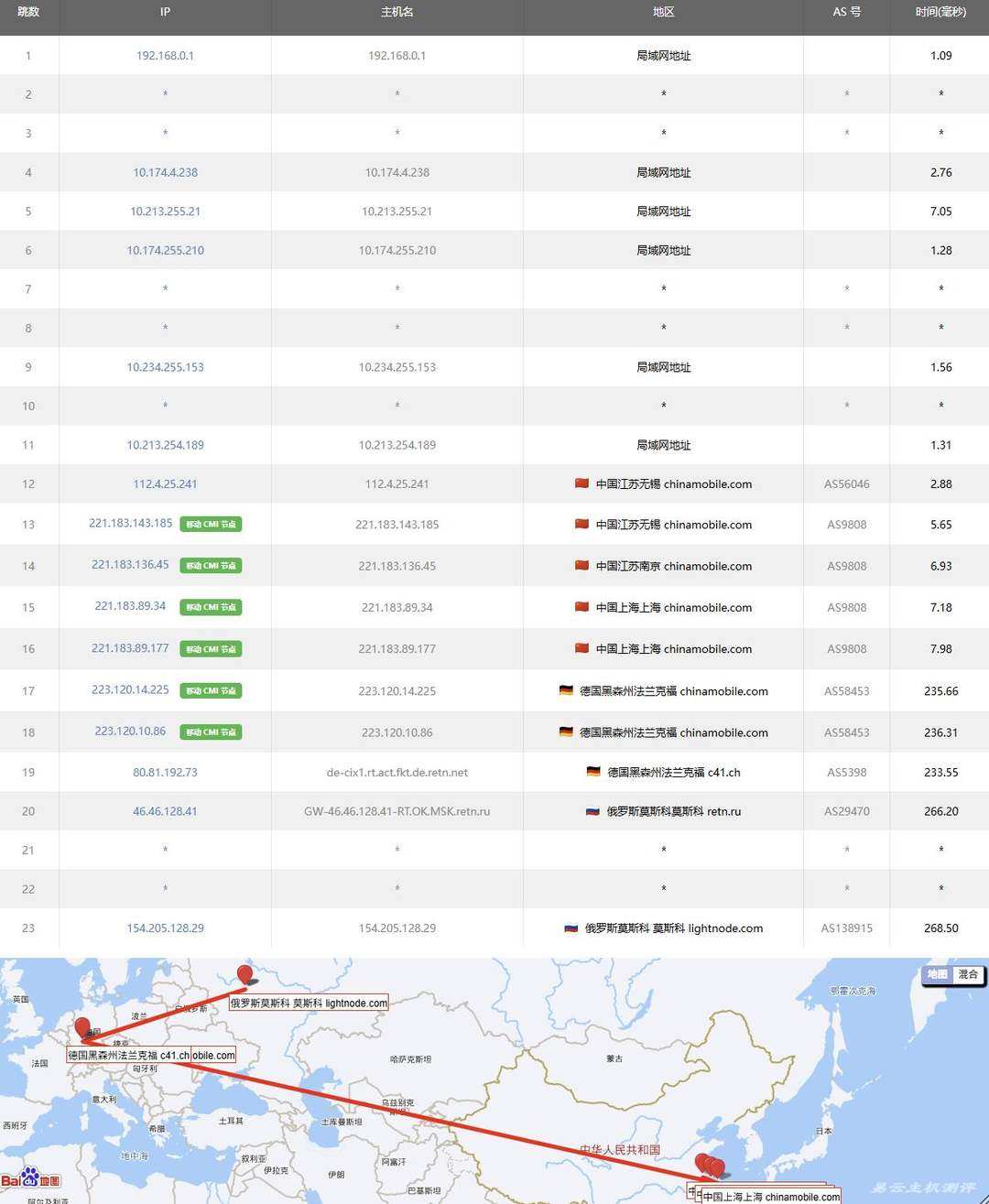Select hostname de-cix1.rt.act.fkt.de.retn.net
Viewport: 989px width, 1204px height.
point(397,772)
